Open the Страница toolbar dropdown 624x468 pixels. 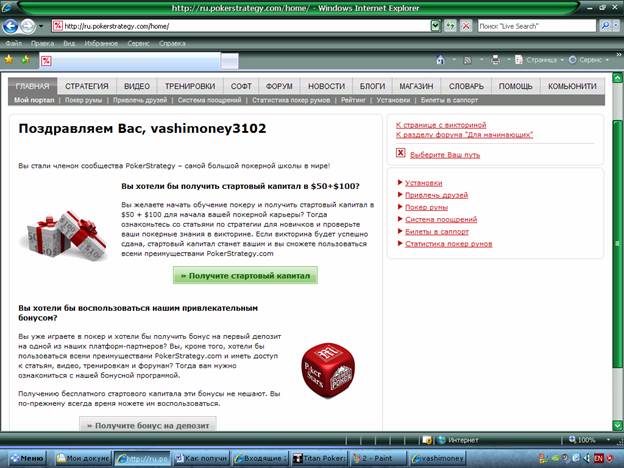click(x=539, y=60)
